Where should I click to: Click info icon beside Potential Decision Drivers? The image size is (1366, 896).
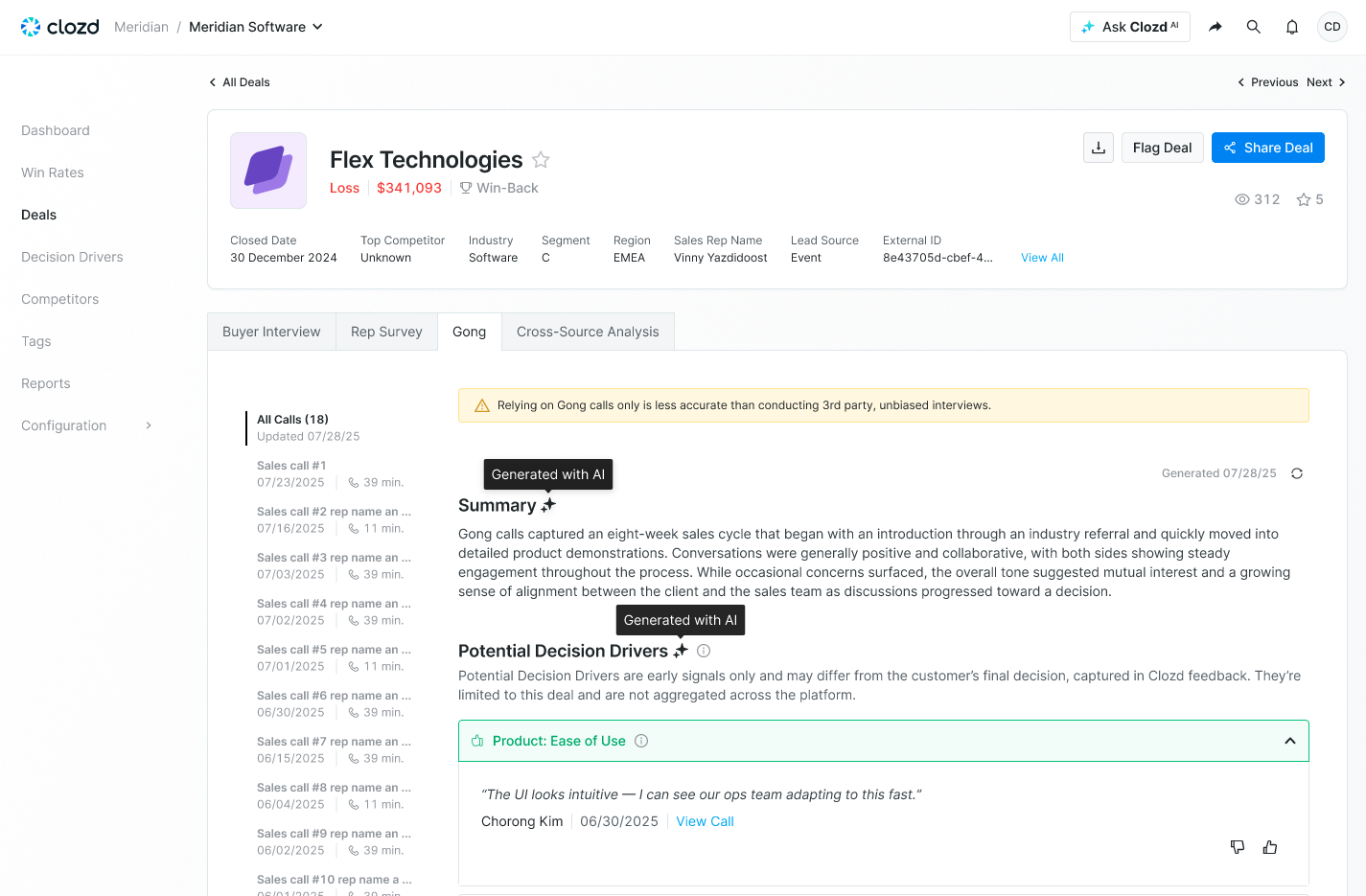[x=704, y=651]
